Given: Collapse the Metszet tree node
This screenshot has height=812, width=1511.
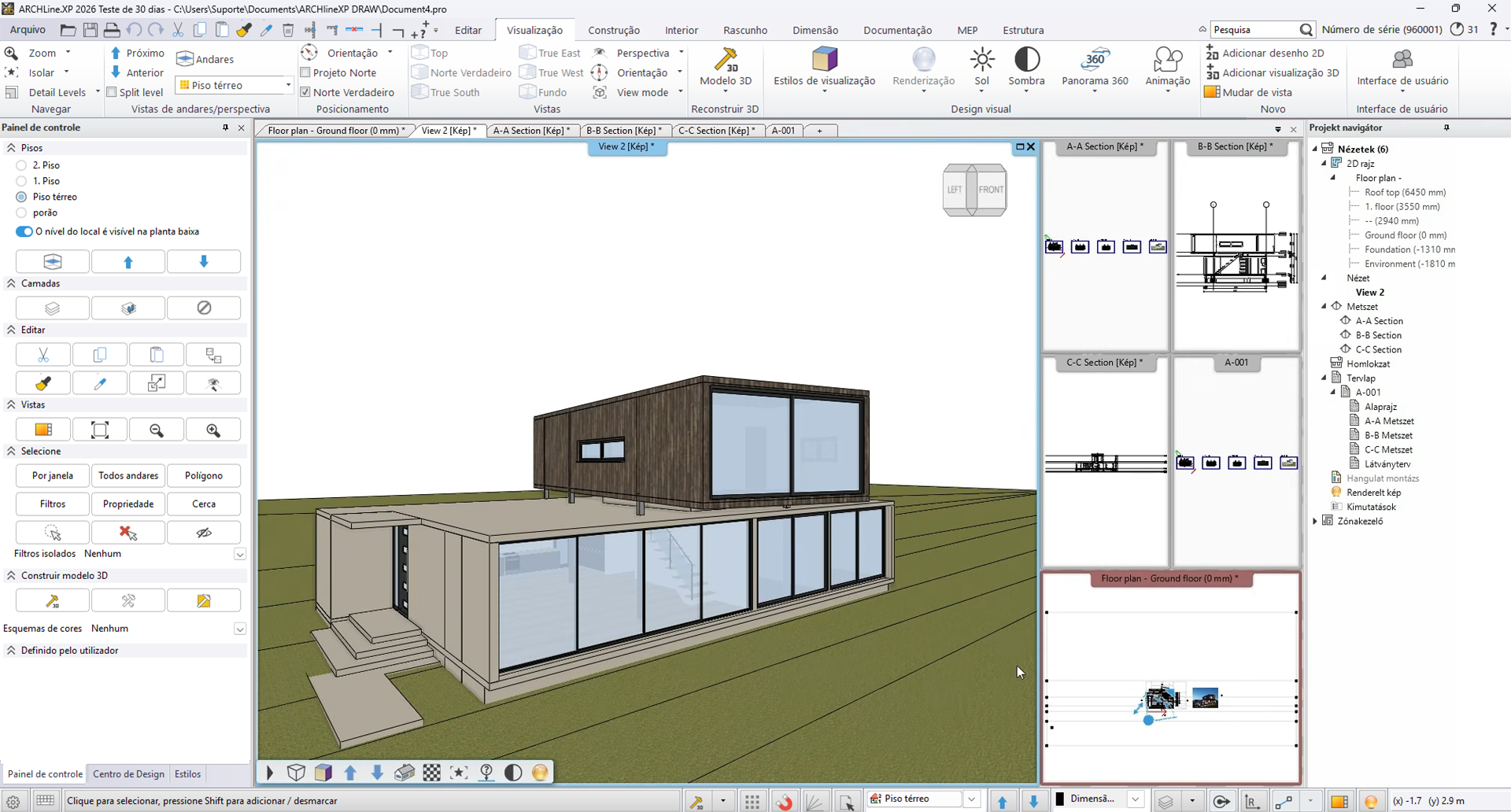Looking at the screenshot, I should click(x=1324, y=306).
